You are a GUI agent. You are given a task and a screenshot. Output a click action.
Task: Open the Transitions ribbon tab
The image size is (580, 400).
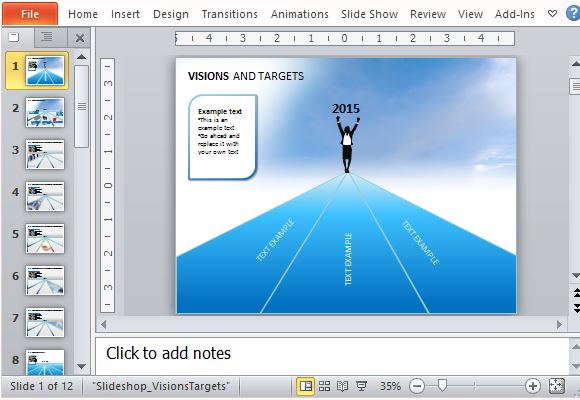pyautogui.click(x=230, y=14)
